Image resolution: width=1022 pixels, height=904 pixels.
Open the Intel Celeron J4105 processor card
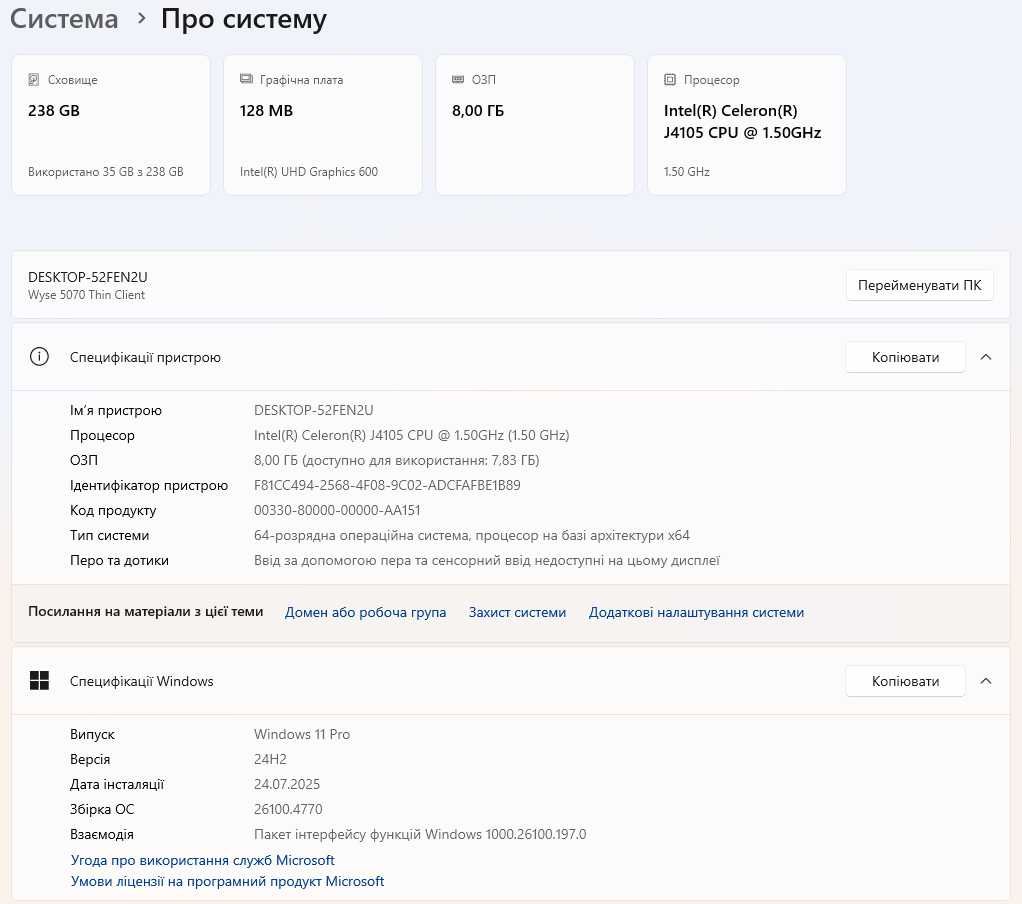(x=746, y=124)
